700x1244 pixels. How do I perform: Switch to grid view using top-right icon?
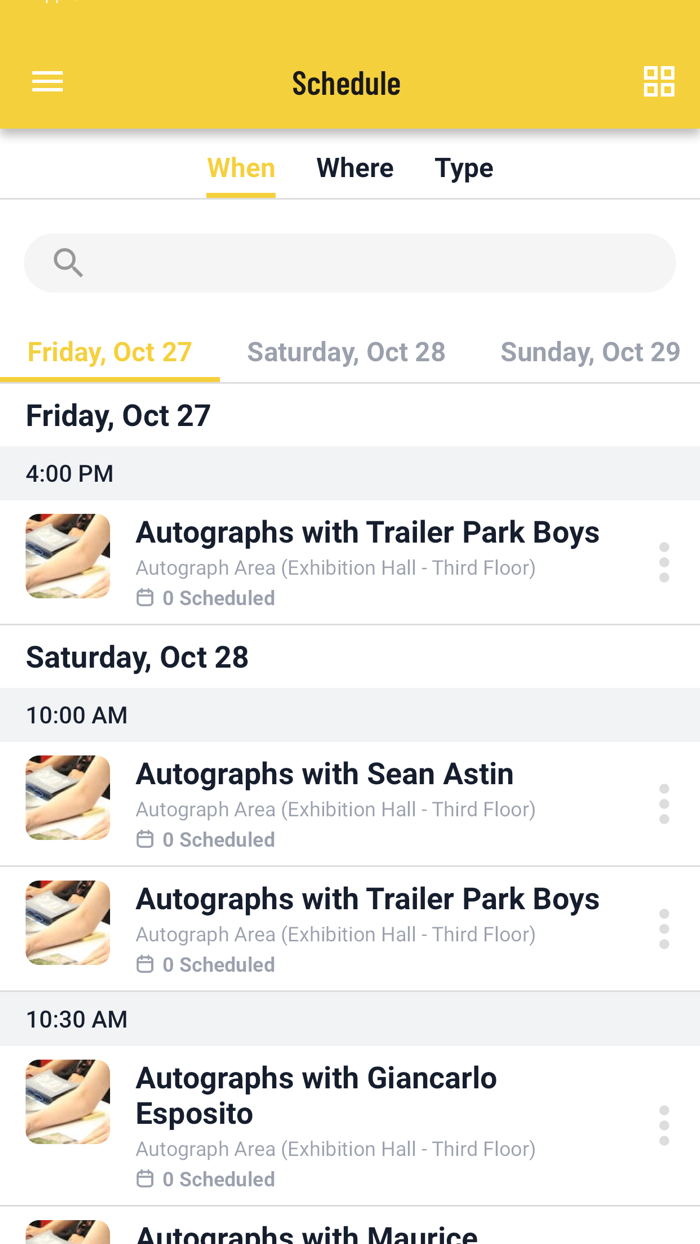coord(659,81)
